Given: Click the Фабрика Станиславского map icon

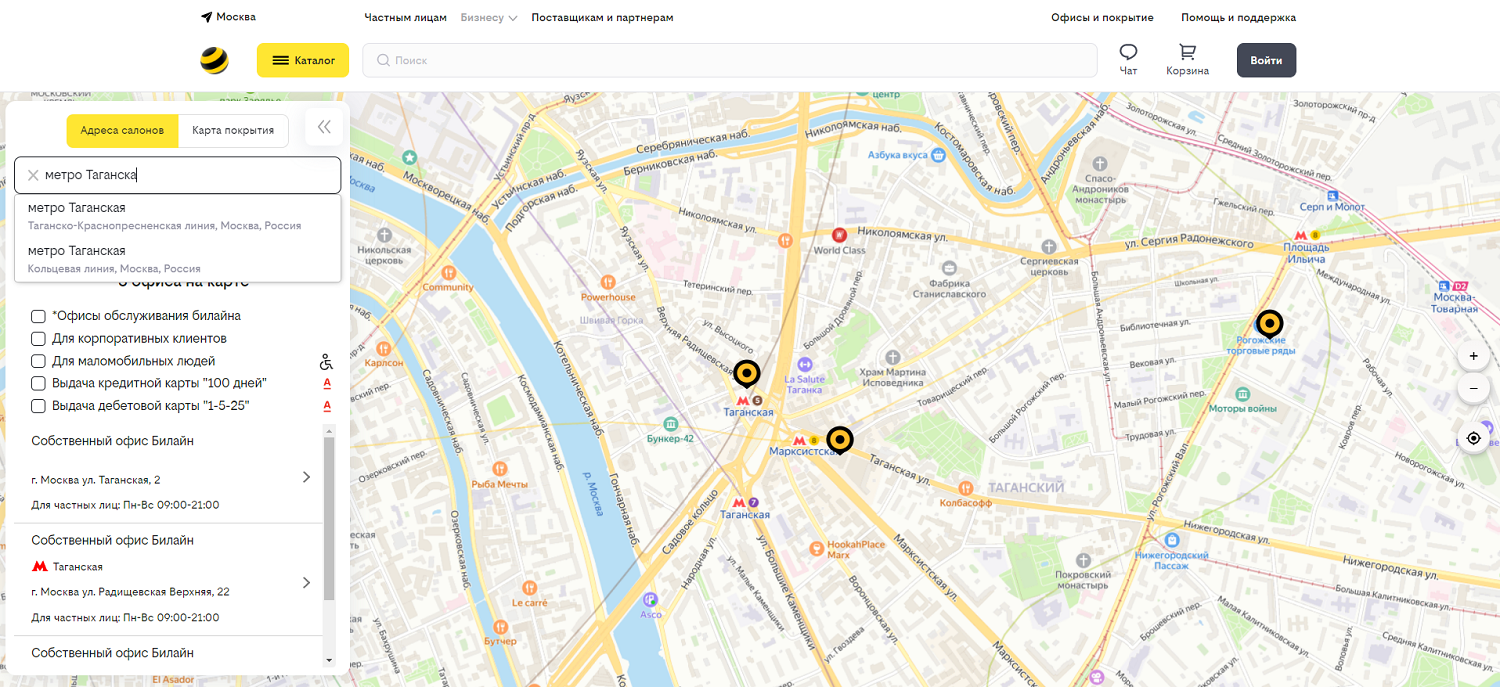Looking at the screenshot, I should tap(949, 267).
